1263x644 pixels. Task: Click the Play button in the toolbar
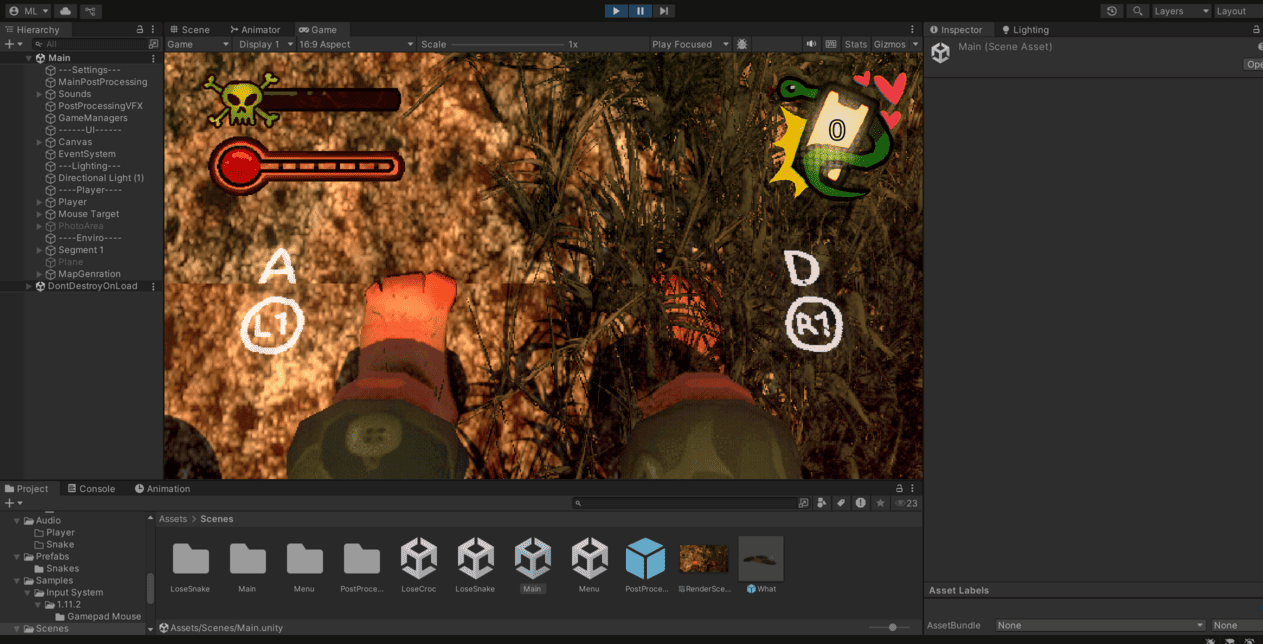coord(616,11)
